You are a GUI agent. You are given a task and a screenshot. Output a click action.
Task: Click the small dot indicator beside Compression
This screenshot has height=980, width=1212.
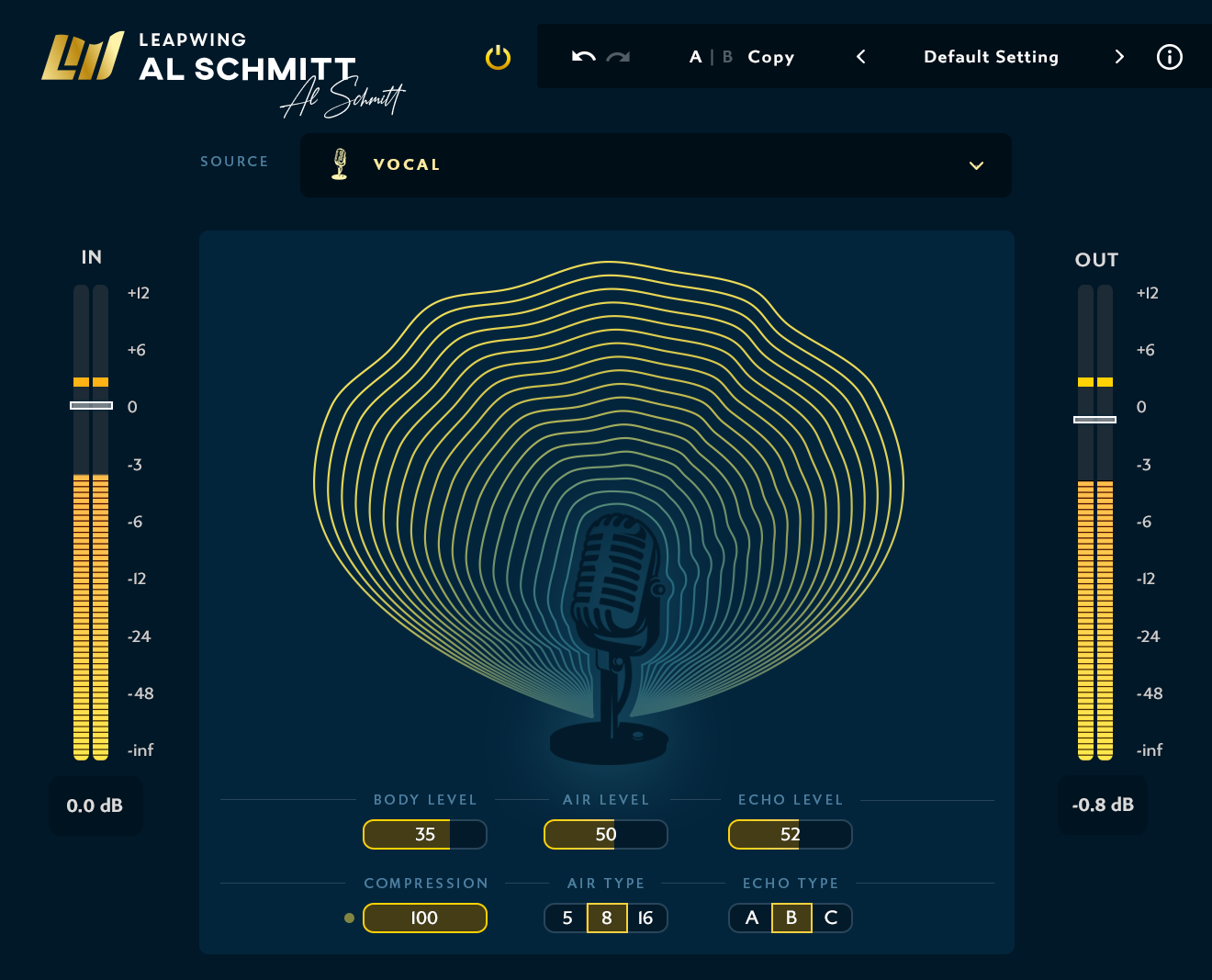[349, 918]
